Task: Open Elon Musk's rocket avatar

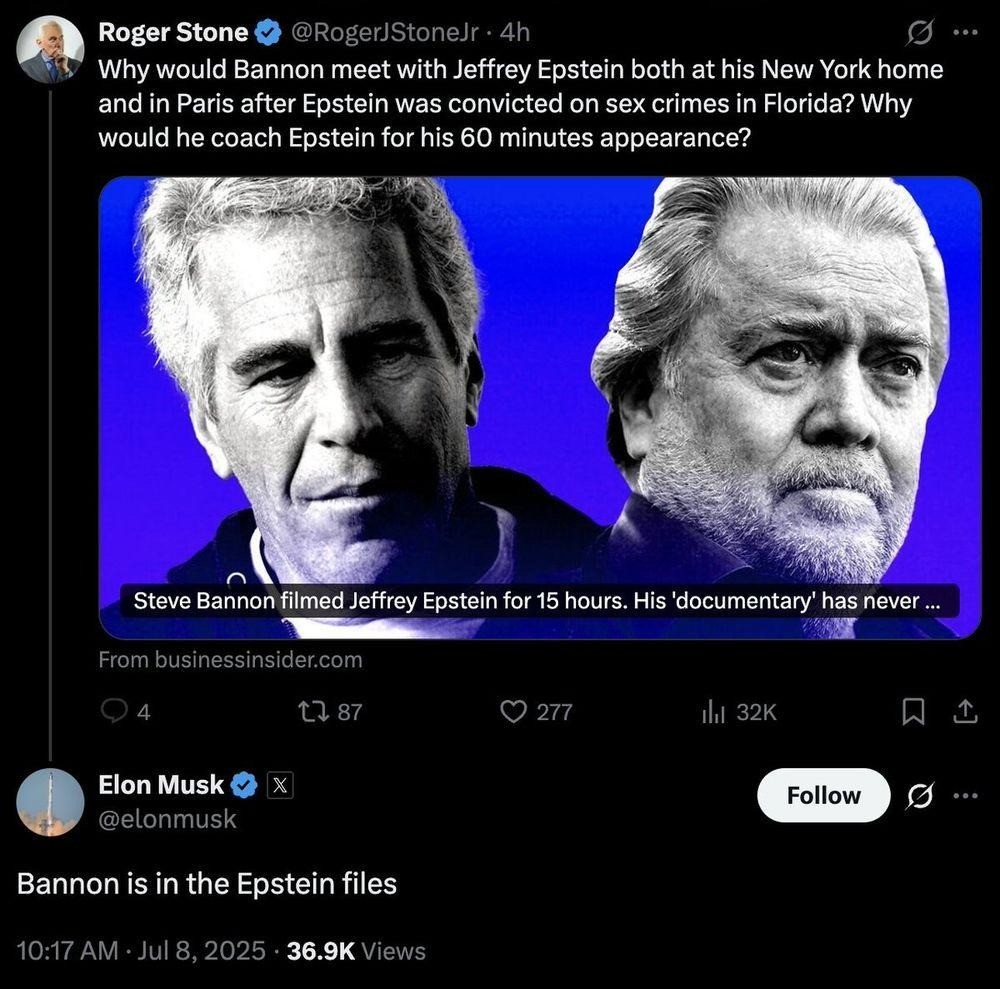Action: click(x=50, y=802)
